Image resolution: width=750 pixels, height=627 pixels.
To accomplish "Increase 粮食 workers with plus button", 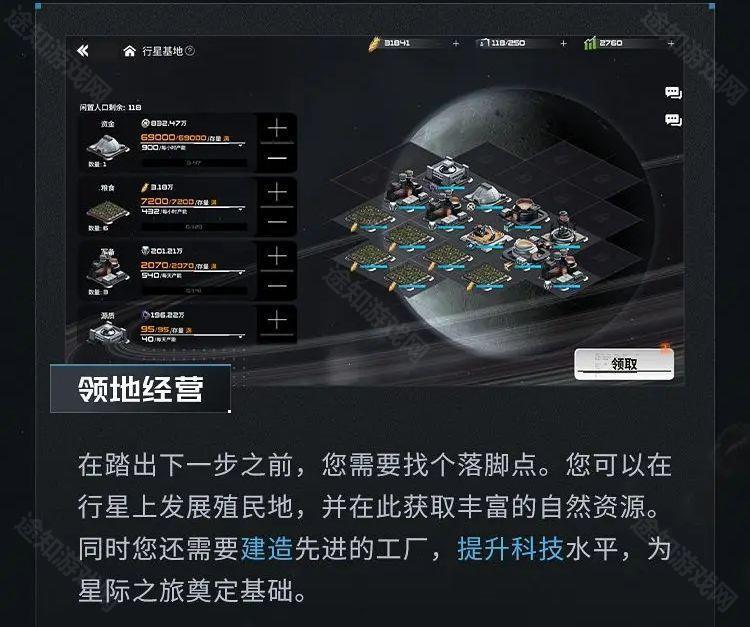I will (277, 192).
